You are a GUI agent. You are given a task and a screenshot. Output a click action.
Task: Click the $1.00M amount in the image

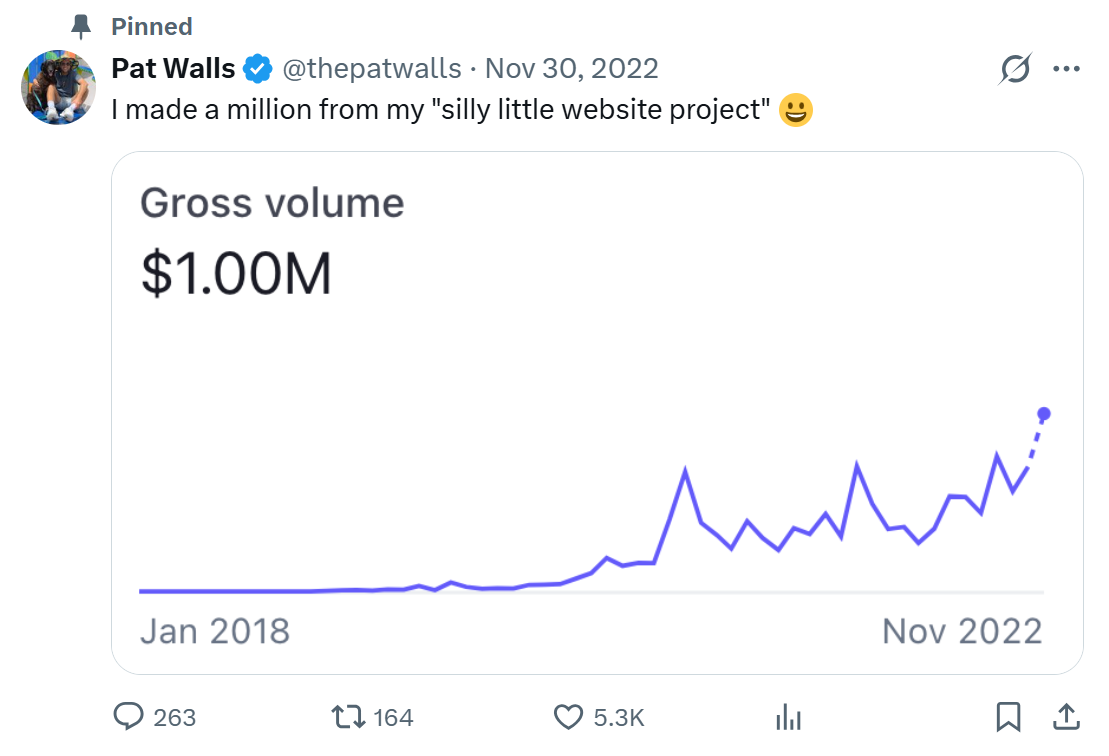point(236,275)
